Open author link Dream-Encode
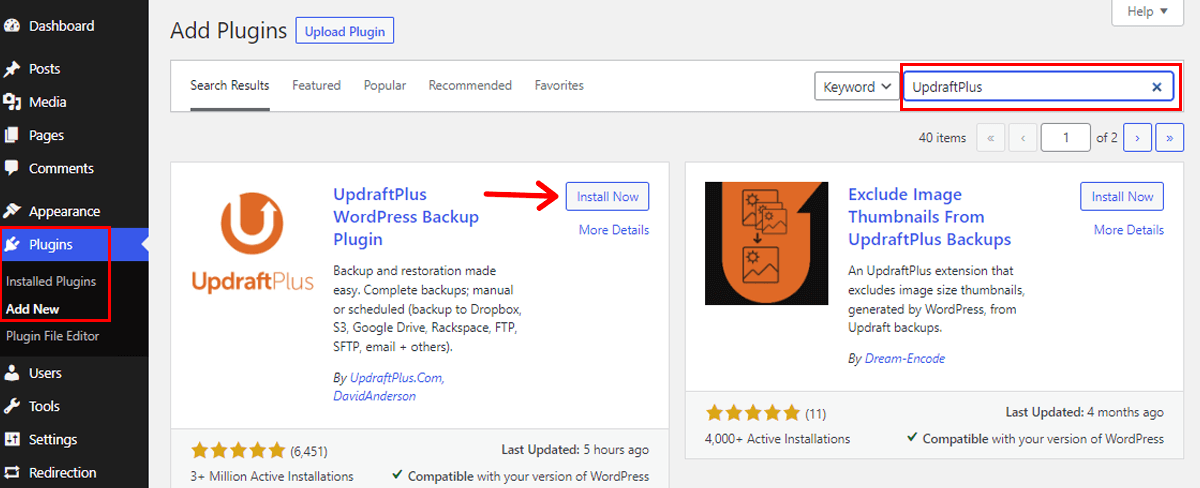The height and width of the screenshot is (488, 1200). [904, 358]
